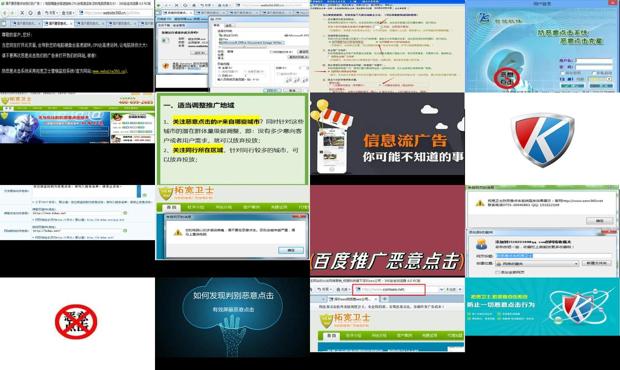Click the red-outlined address bar field
620x370 pixels.
tap(389, 289)
